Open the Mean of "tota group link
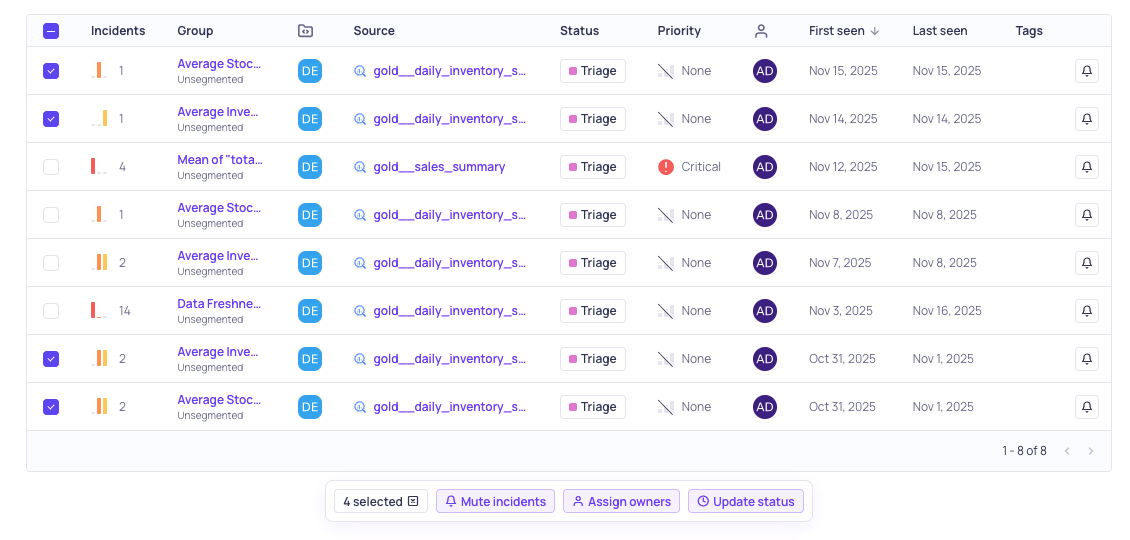The width and height of the screenshot is (1130, 540). pyautogui.click(x=220, y=159)
